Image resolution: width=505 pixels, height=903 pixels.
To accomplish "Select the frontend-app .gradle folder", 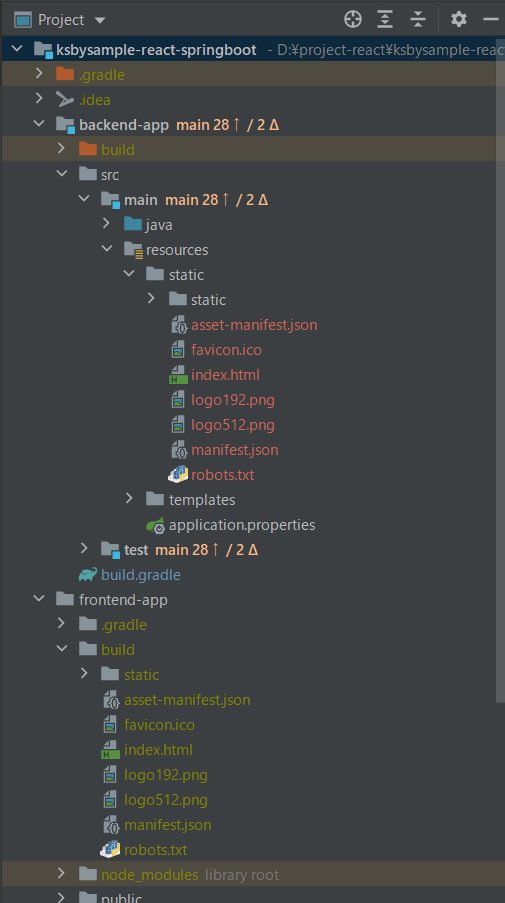I will (x=124, y=624).
